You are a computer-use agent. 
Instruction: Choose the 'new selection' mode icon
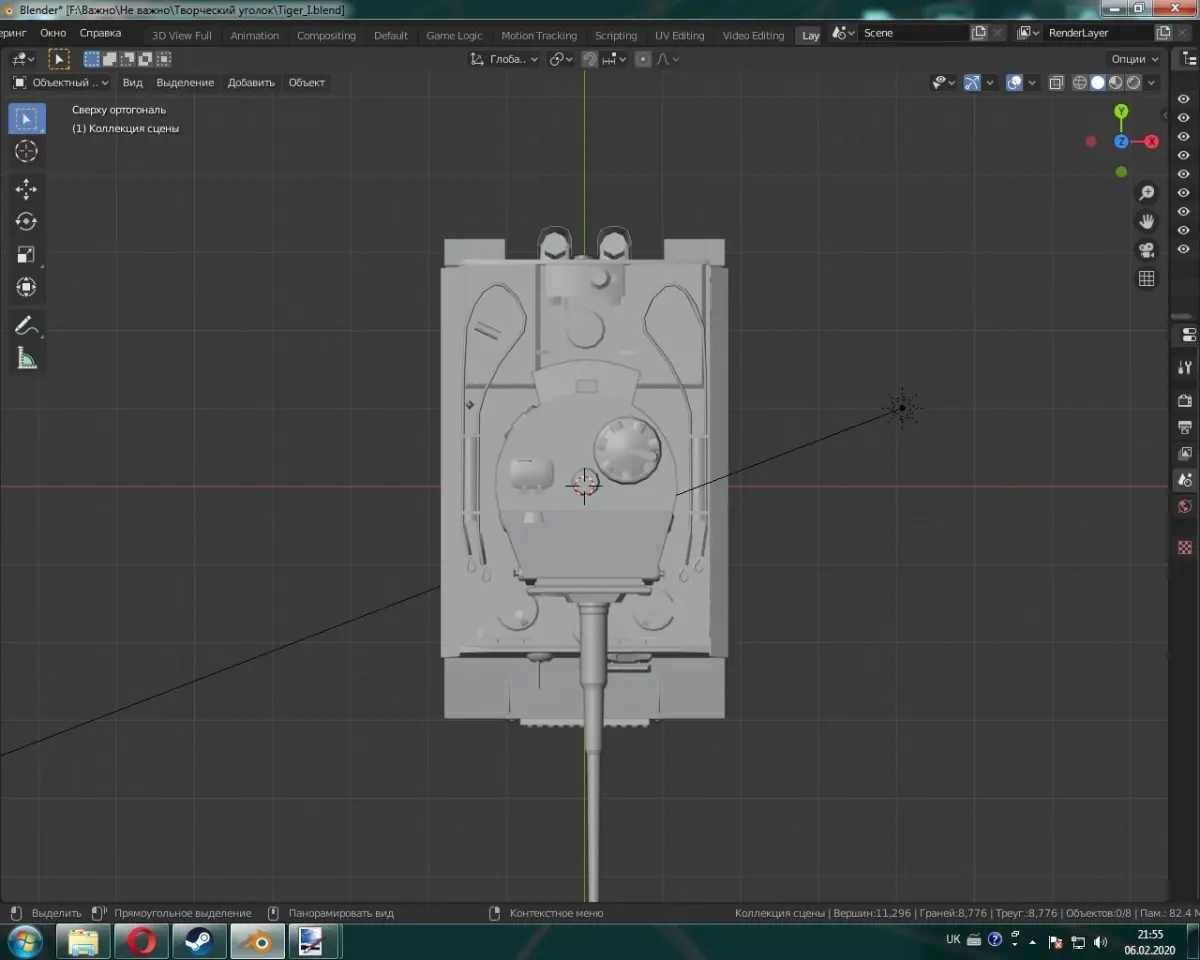pos(91,59)
